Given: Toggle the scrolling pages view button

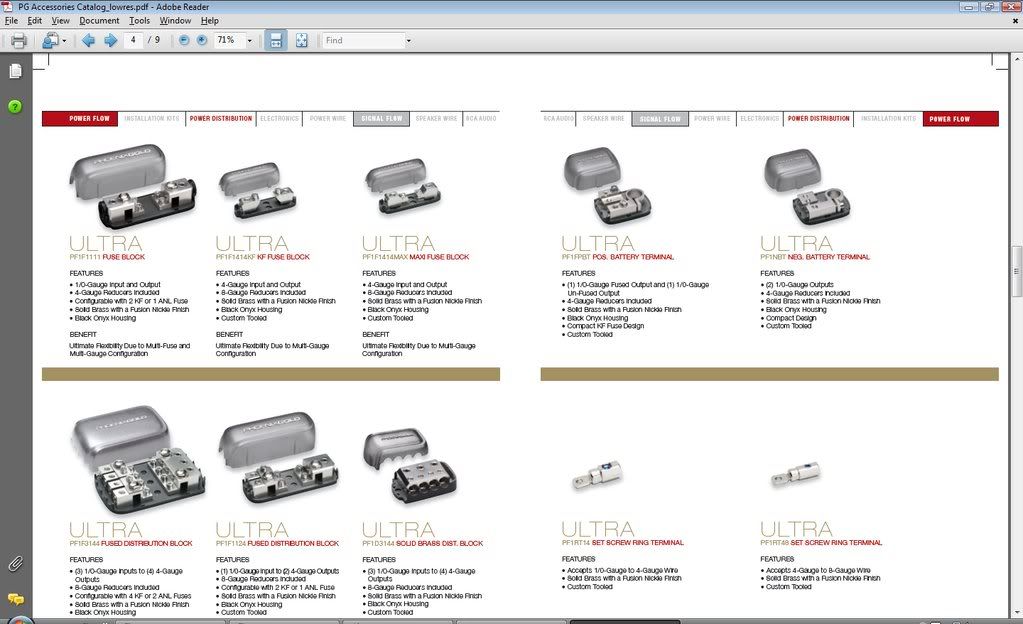Looking at the screenshot, I should pos(276,40).
